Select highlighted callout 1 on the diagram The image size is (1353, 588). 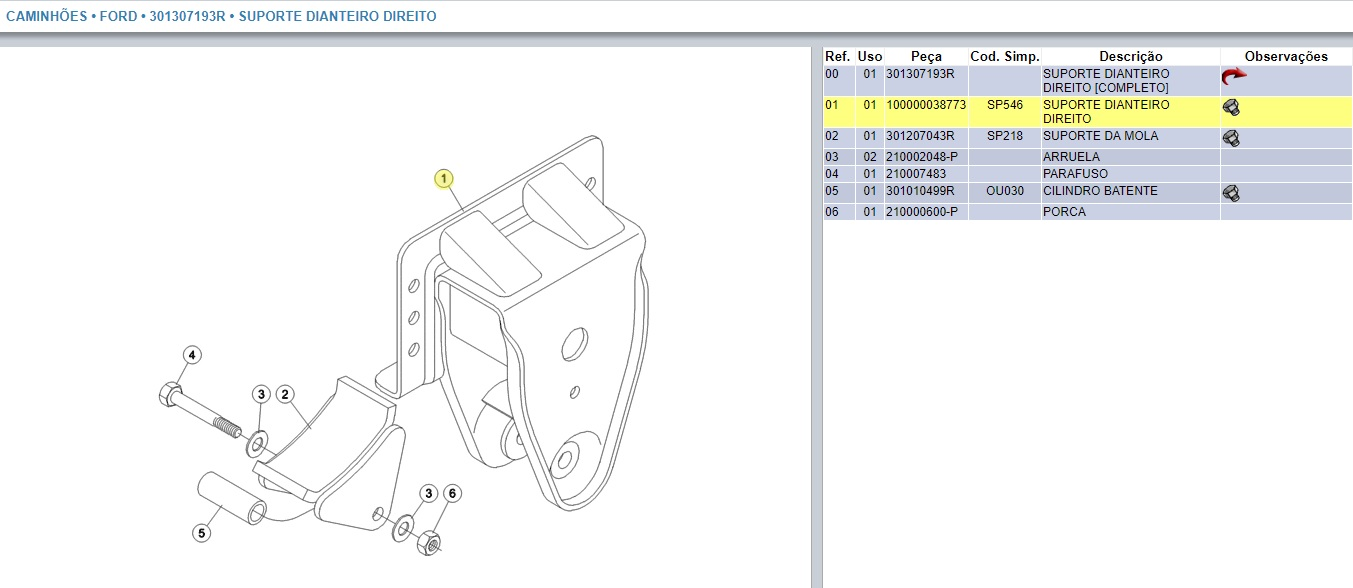[444, 179]
